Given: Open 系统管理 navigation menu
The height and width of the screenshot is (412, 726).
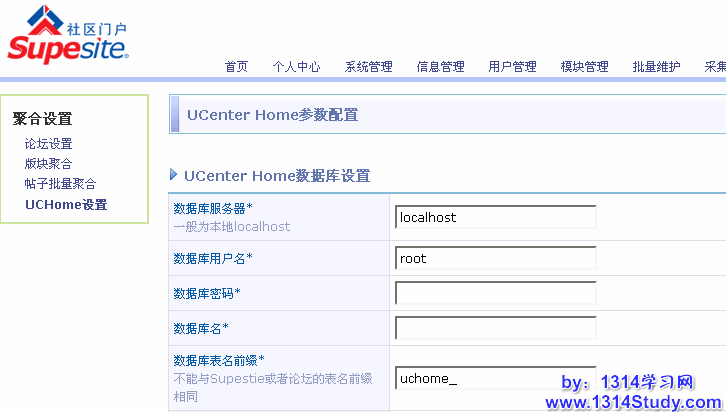Looking at the screenshot, I should tap(368, 67).
